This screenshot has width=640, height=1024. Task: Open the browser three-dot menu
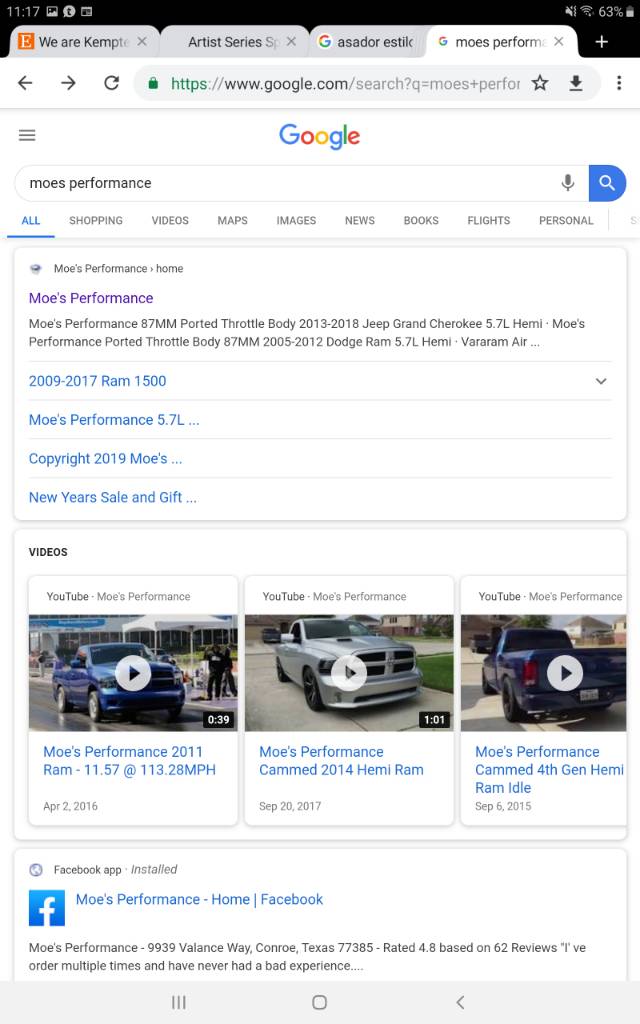click(619, 83)
